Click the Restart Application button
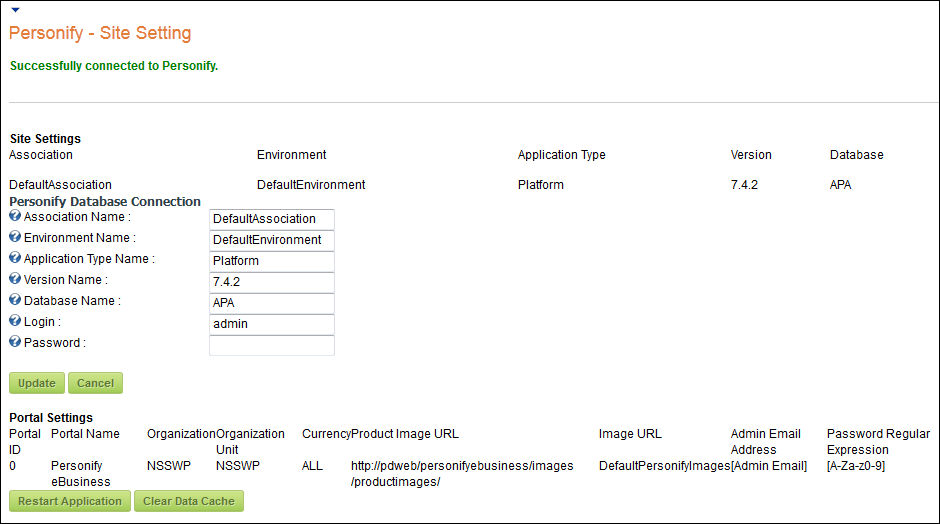940x524 pixels. tap(70, 501)
